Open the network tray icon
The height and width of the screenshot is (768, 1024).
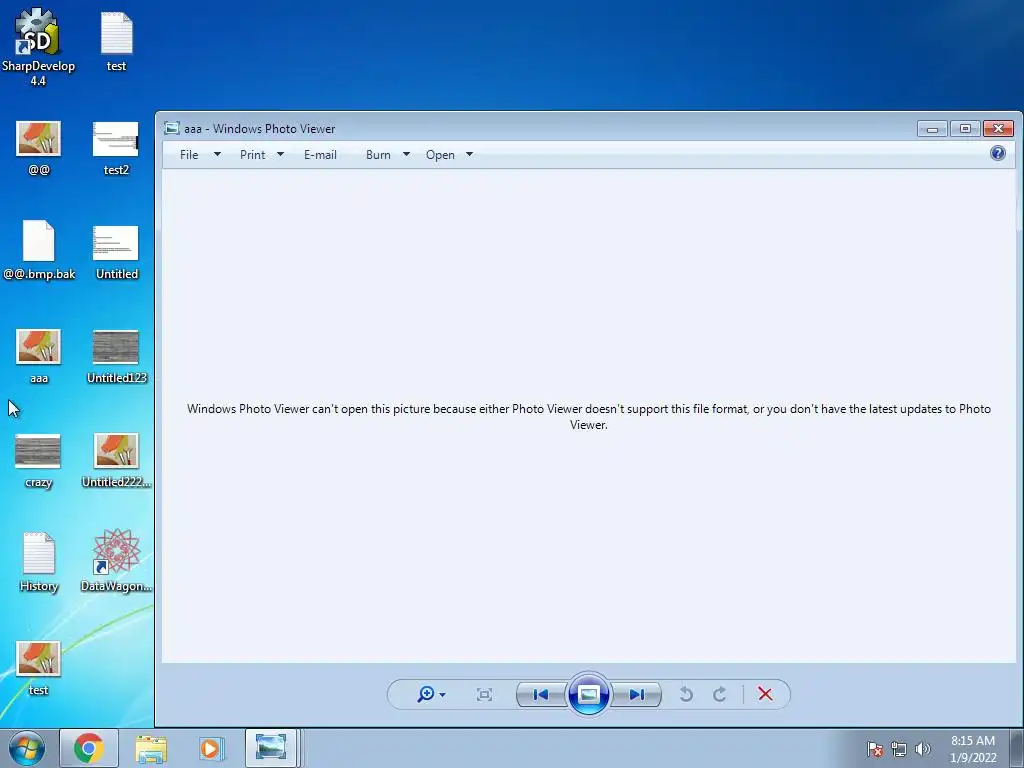pos(899,749)
